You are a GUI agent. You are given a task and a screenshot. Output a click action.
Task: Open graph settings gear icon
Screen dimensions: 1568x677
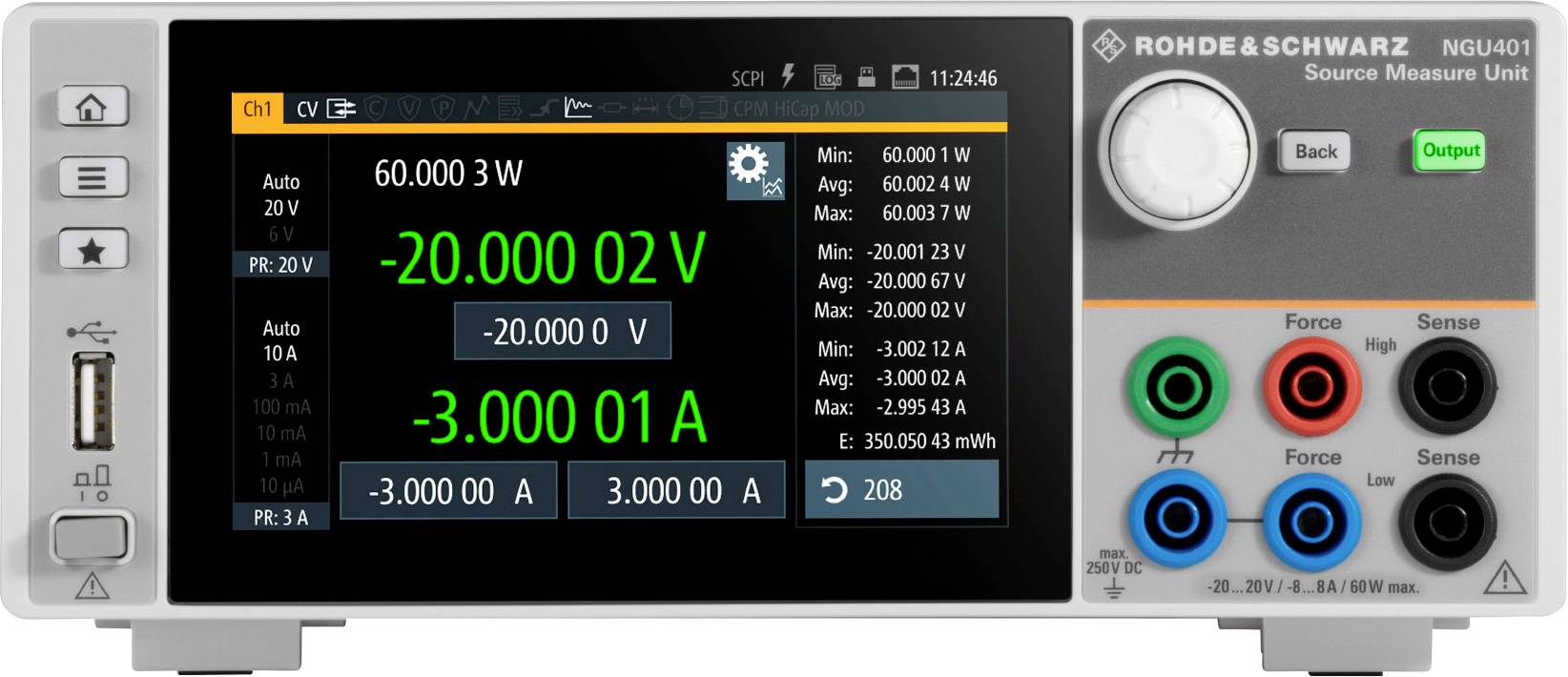754,171
